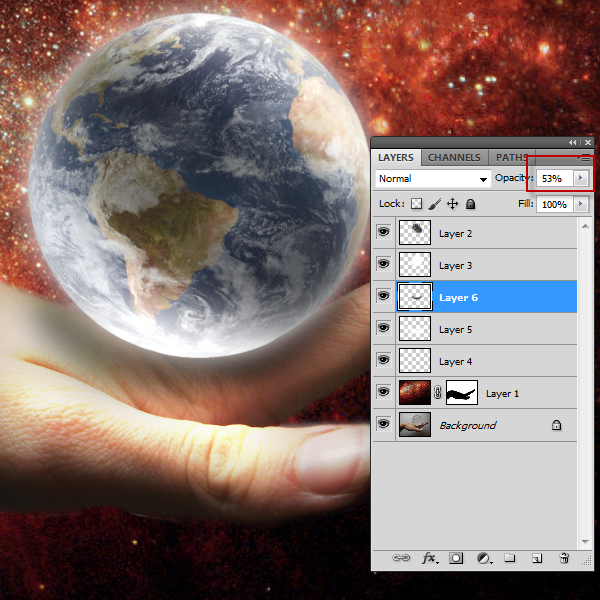Hide Layer 4 with its eye icon
Screen dimensions: 600x600
coord(384,360)
